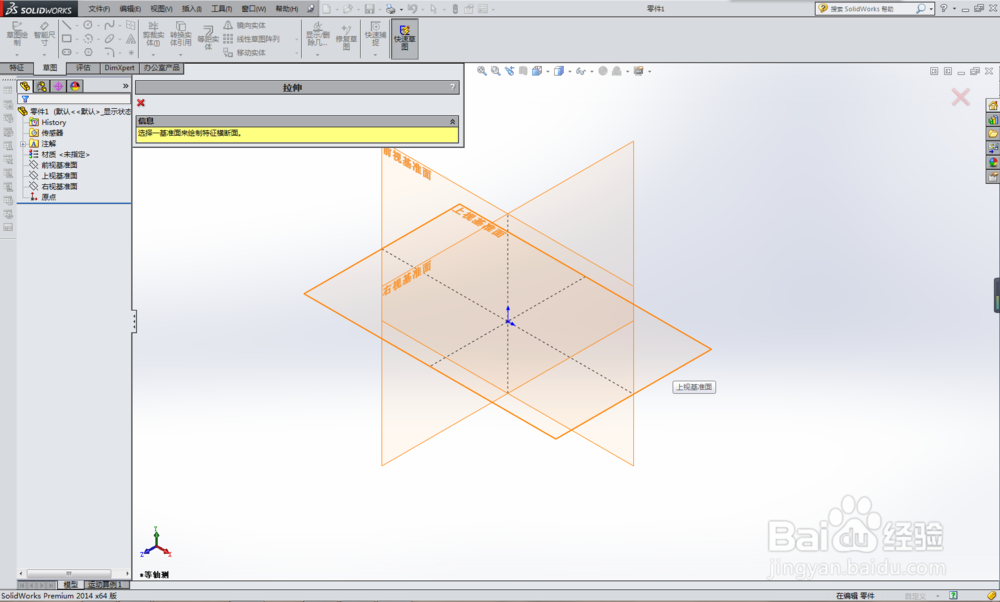Click the Hide/Show Items glasses icon
1000x602 pixels.
580,71
